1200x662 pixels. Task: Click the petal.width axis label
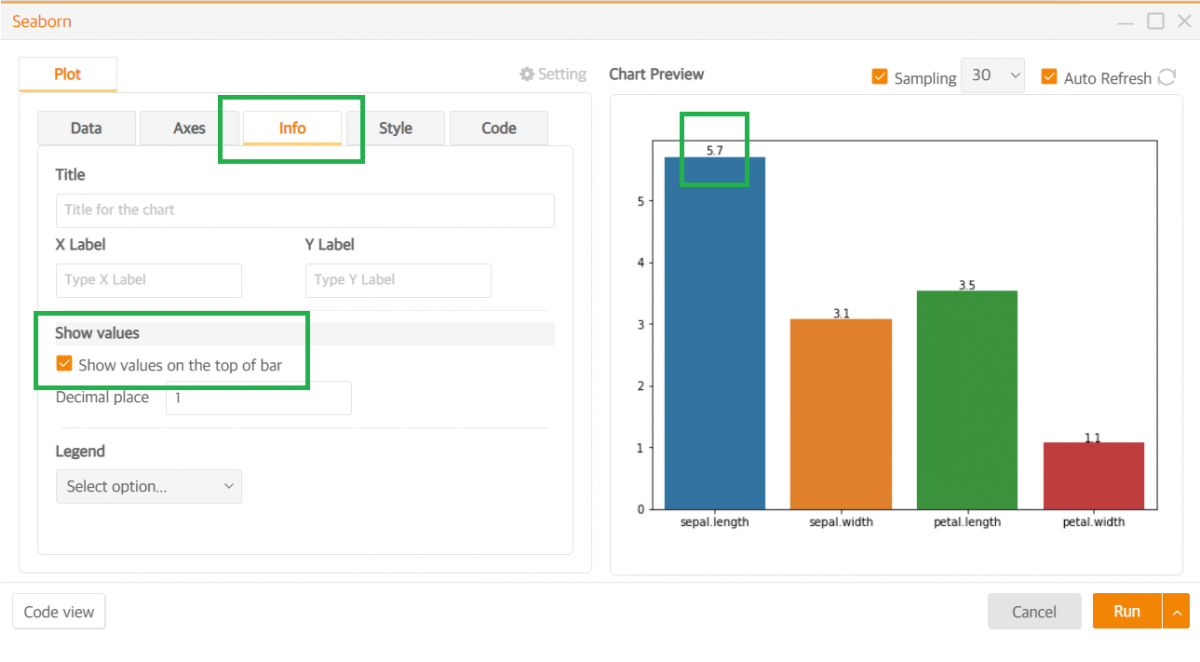[1093, 522]
